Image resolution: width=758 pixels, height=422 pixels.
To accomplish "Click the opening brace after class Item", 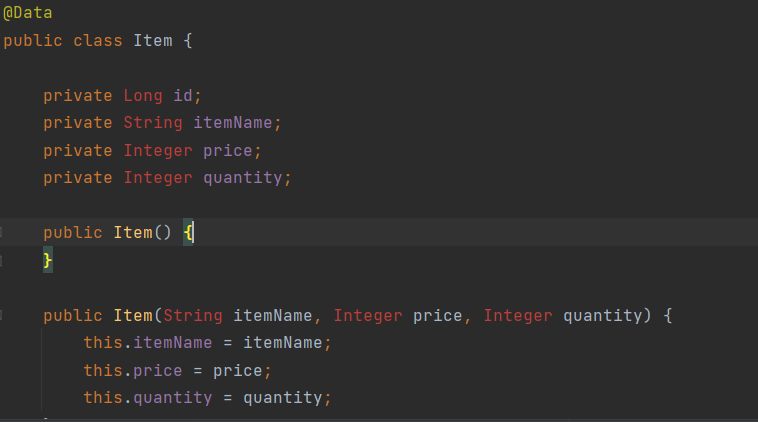I will pyautogui.click(x=188, y=41).
